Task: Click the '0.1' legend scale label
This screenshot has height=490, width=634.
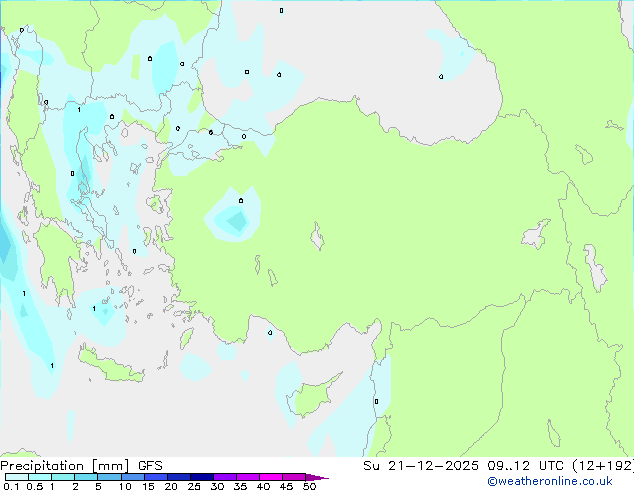Action: (x=11, y=486)
